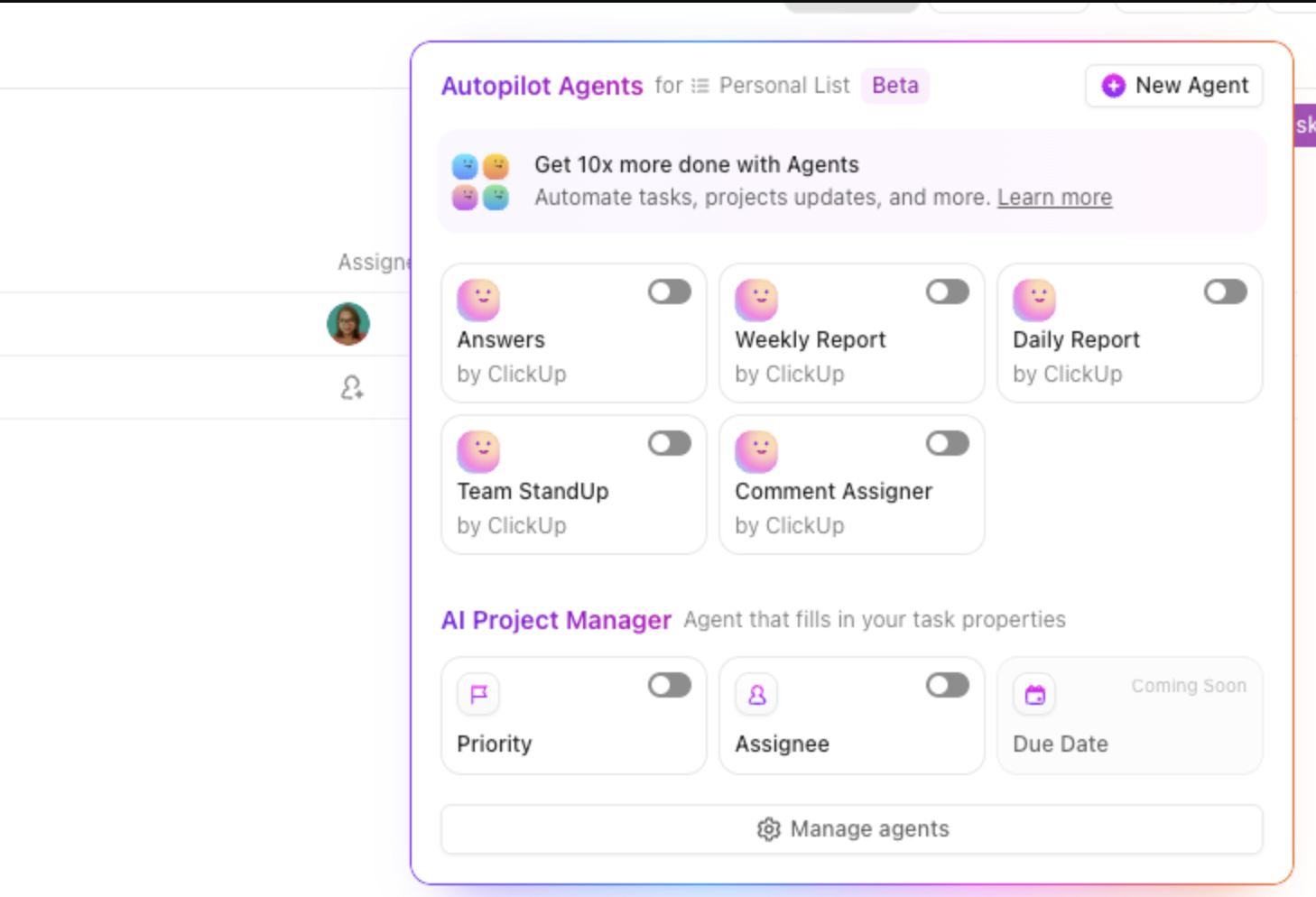This screenshot has height=897, width=1316.
Task: Click the Weekly Report agent icon
Action: (756, 300)
